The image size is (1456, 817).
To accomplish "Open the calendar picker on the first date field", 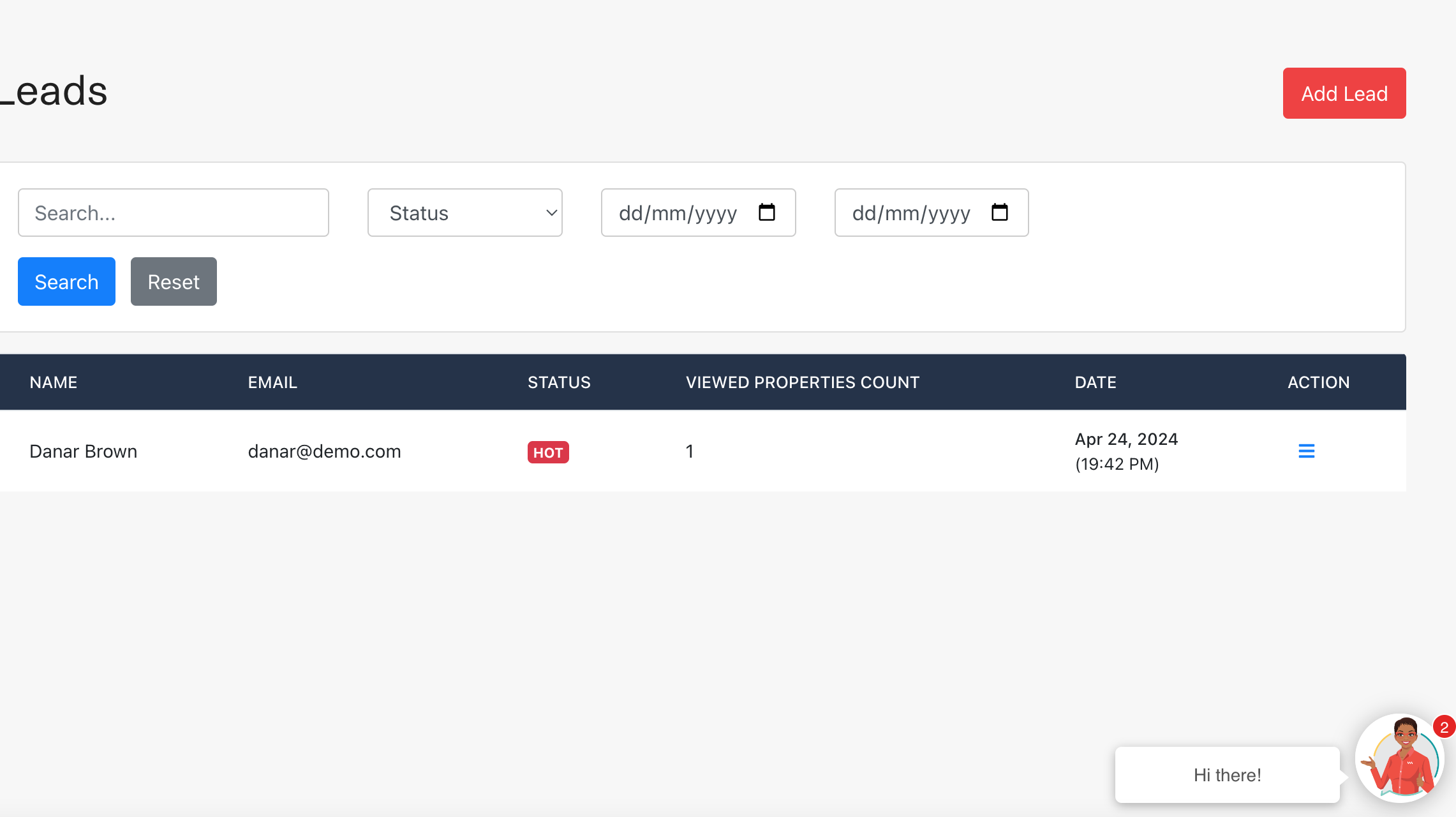I will point(767,213).
